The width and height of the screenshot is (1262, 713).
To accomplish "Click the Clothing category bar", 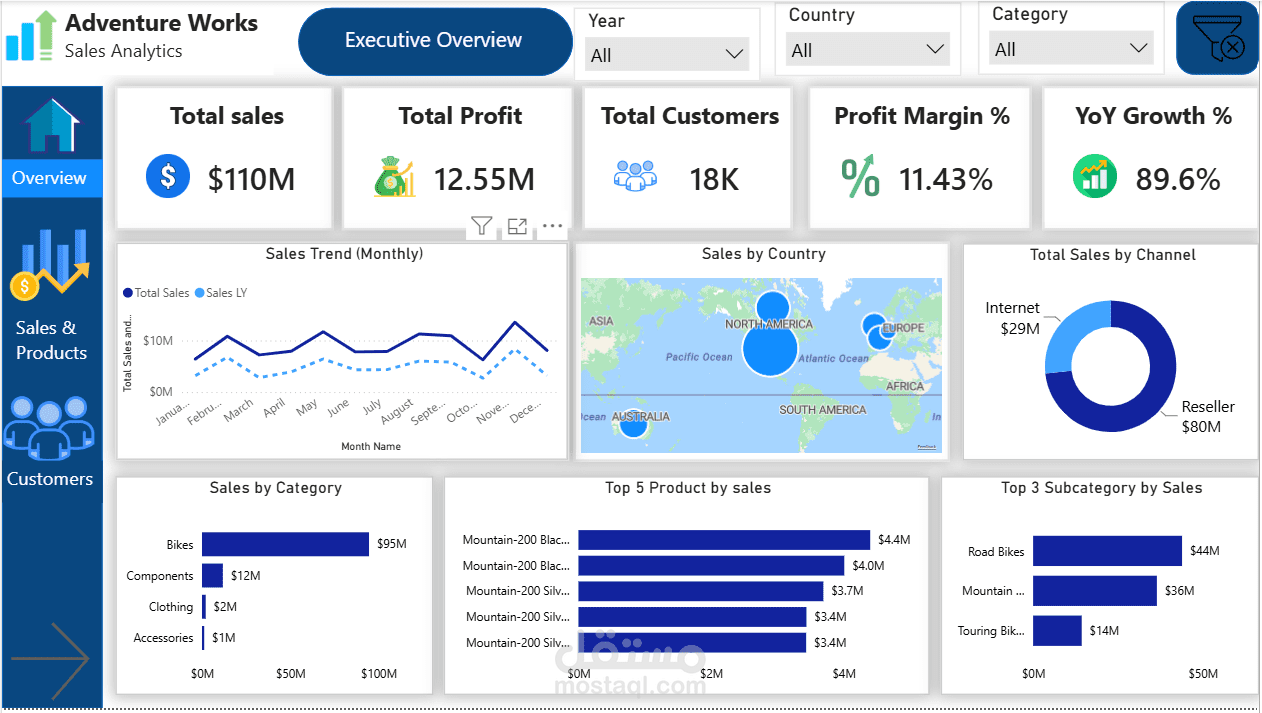I will (x=204, y=607).
